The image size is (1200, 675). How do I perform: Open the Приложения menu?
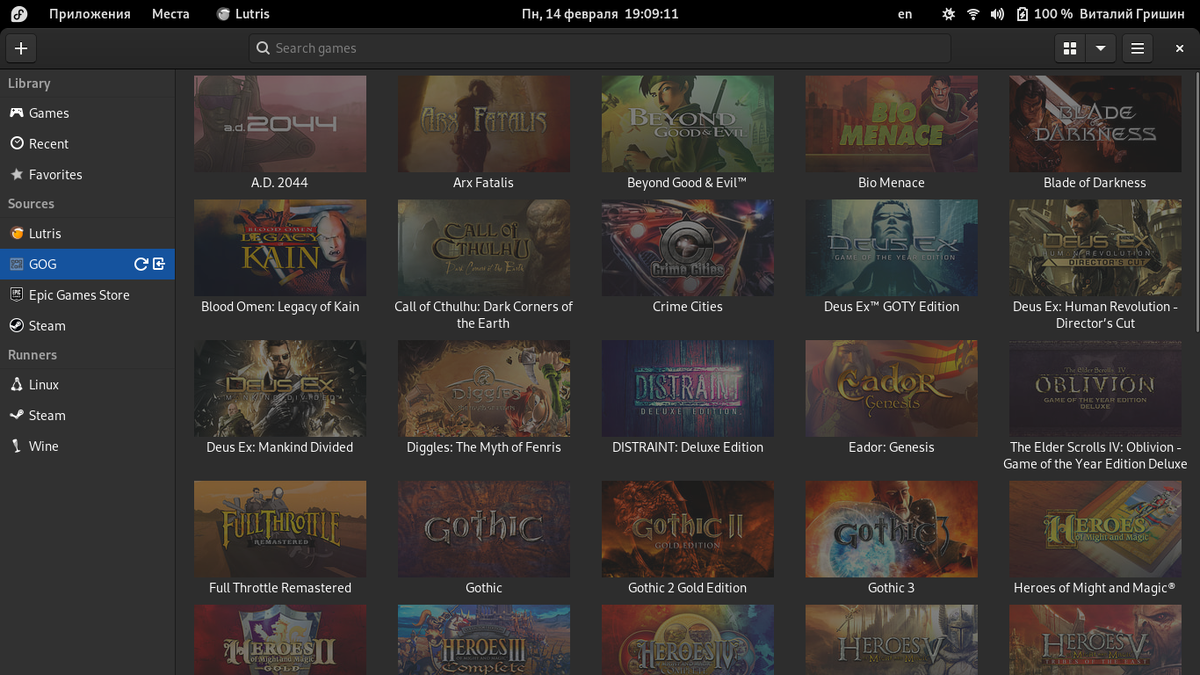pos(90,14)
